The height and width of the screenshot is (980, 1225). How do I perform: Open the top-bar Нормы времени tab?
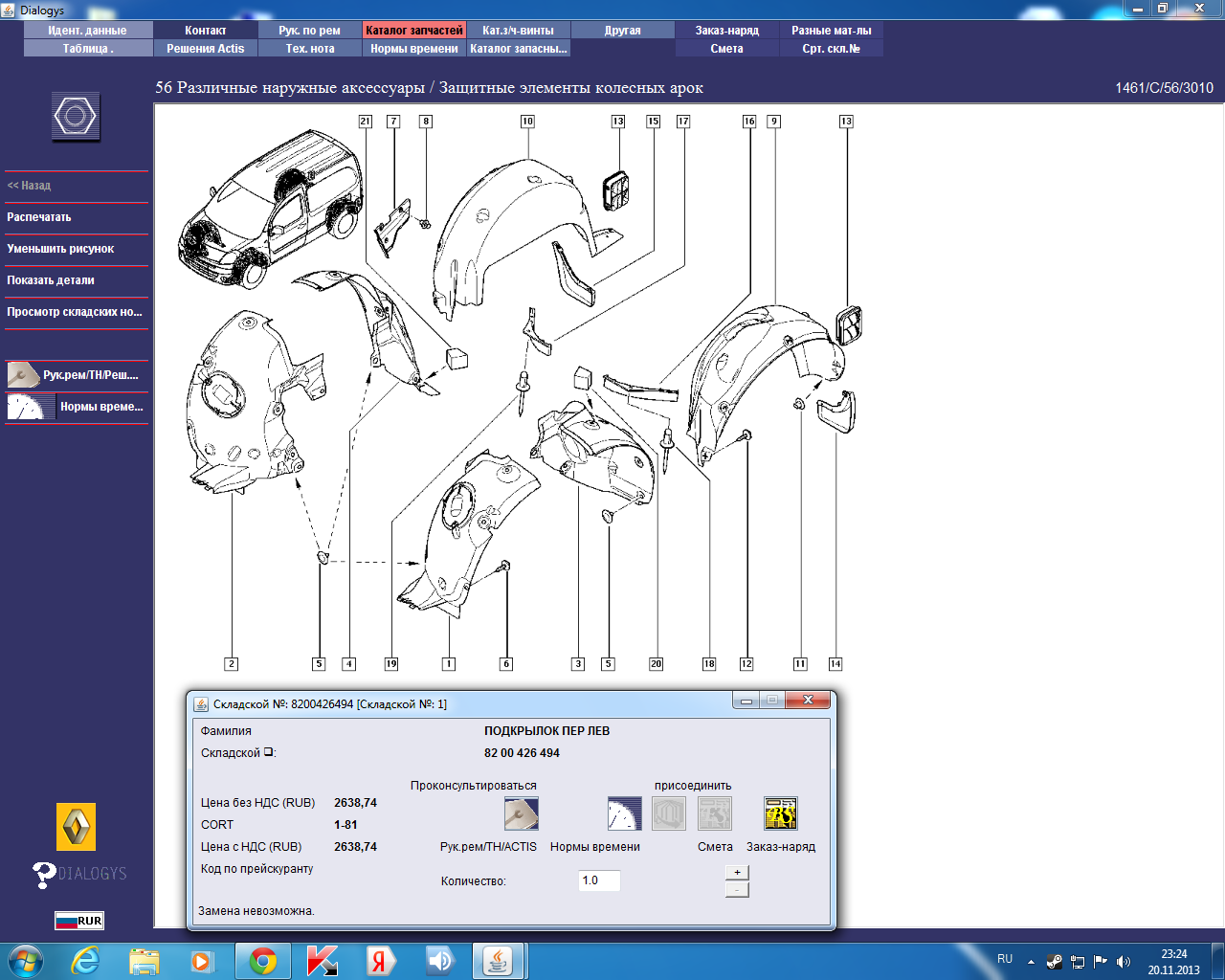[414, 49]
